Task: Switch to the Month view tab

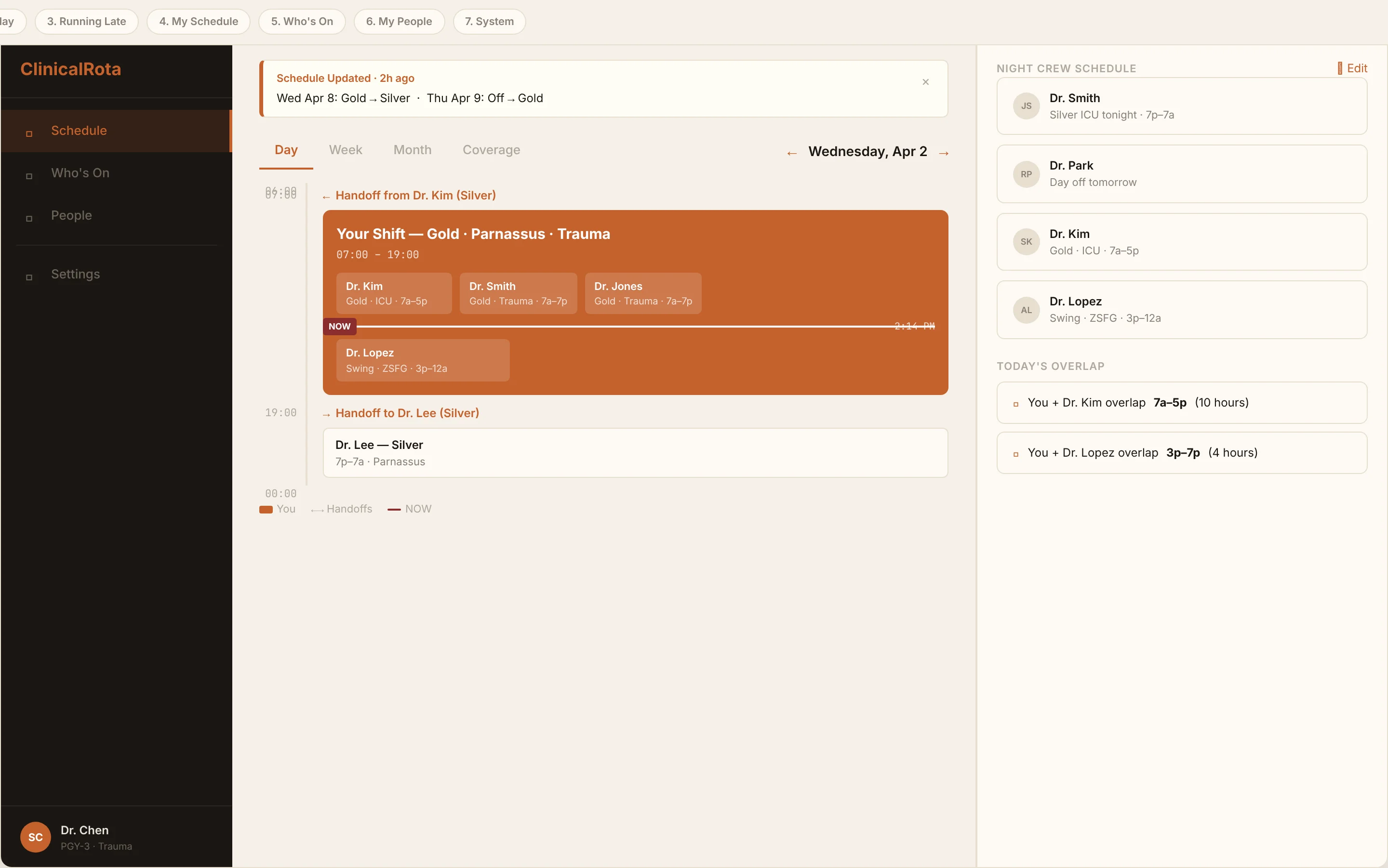Action: pos(412,150)
